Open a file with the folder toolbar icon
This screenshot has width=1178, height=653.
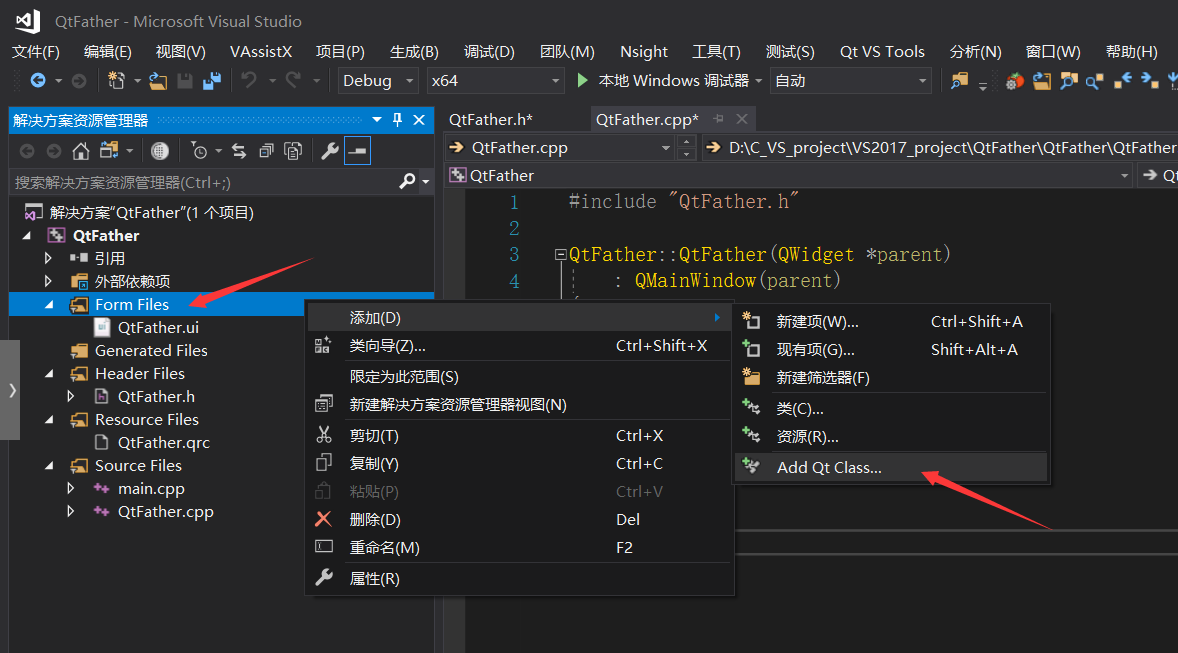(158, 80)
